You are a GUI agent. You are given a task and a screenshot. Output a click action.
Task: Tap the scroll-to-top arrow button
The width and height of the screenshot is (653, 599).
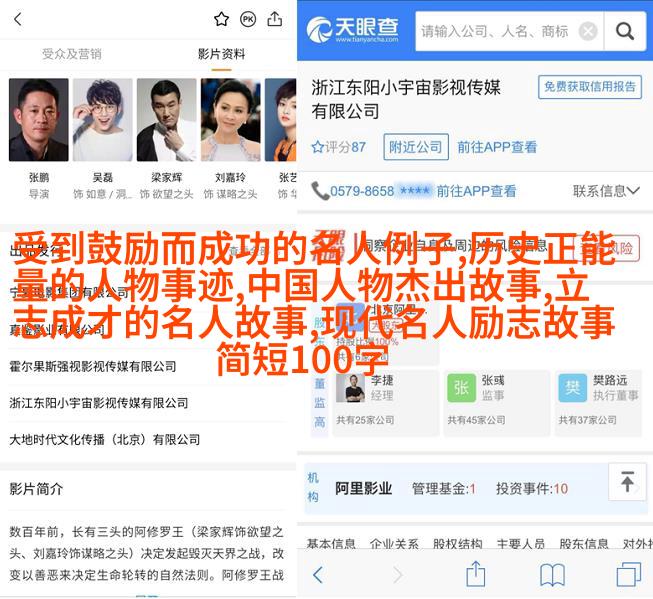[627, 482]
